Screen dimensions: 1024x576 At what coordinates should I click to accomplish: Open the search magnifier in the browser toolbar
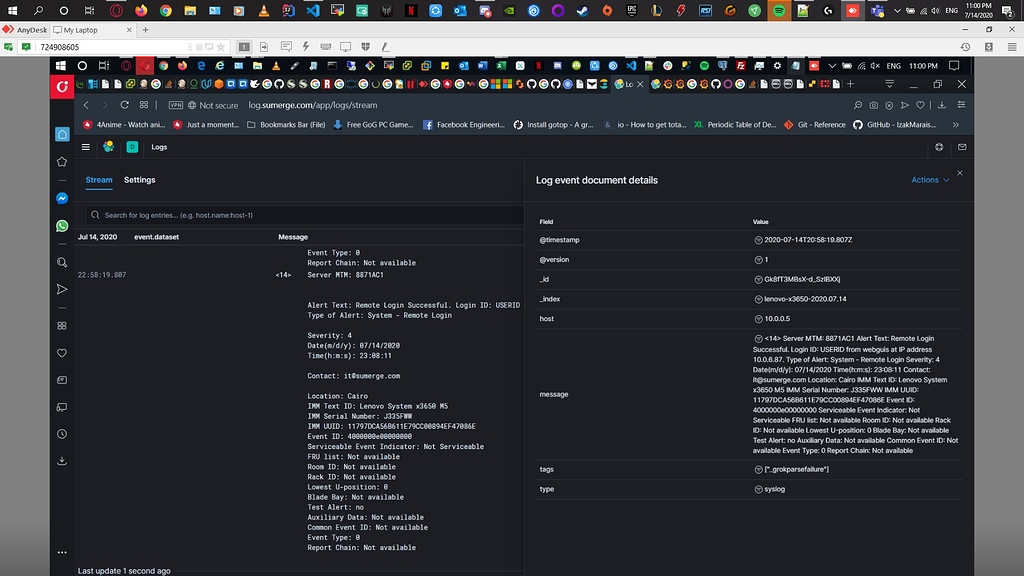pos(858,104)
